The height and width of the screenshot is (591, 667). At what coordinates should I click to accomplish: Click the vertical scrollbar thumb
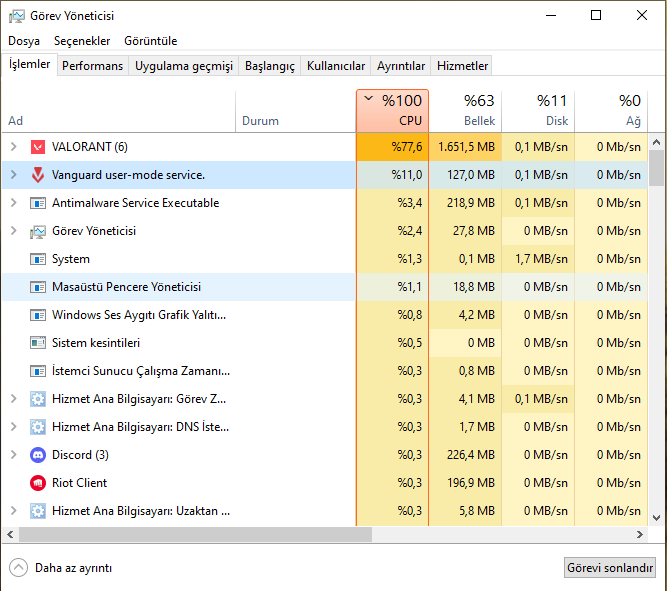656,168
